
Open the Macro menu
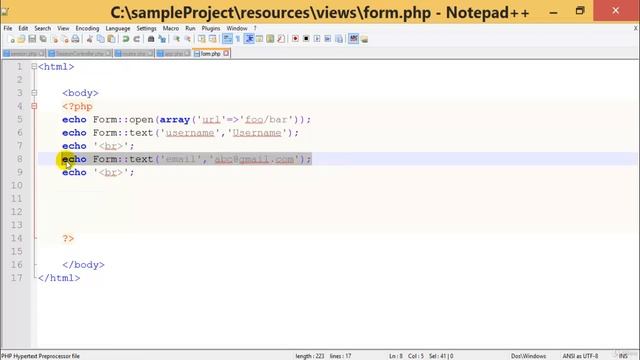coord(171,28)
